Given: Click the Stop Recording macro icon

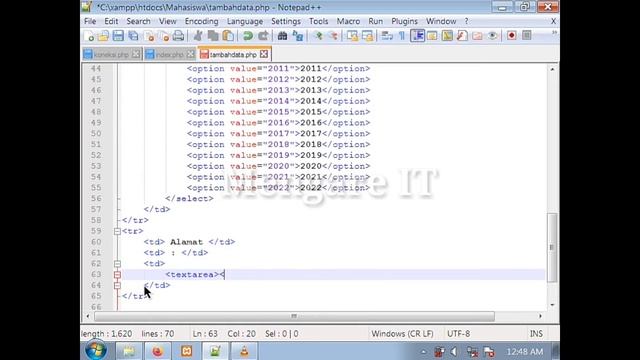Looking at the screenshot, I should pyautogui.click(x=527, y=36).
